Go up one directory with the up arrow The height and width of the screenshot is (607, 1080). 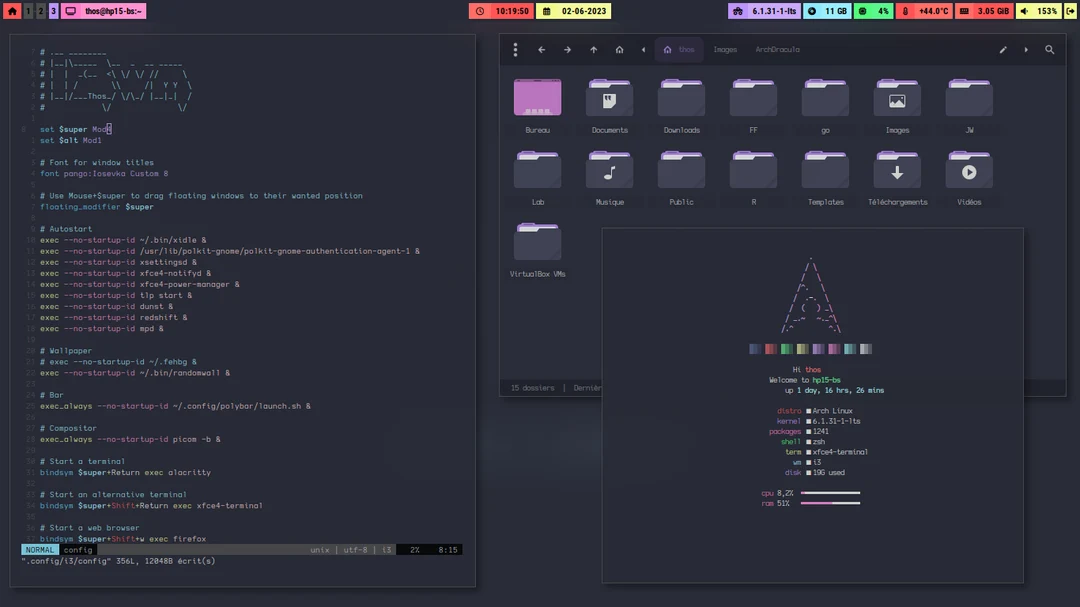tap(592, 49)
